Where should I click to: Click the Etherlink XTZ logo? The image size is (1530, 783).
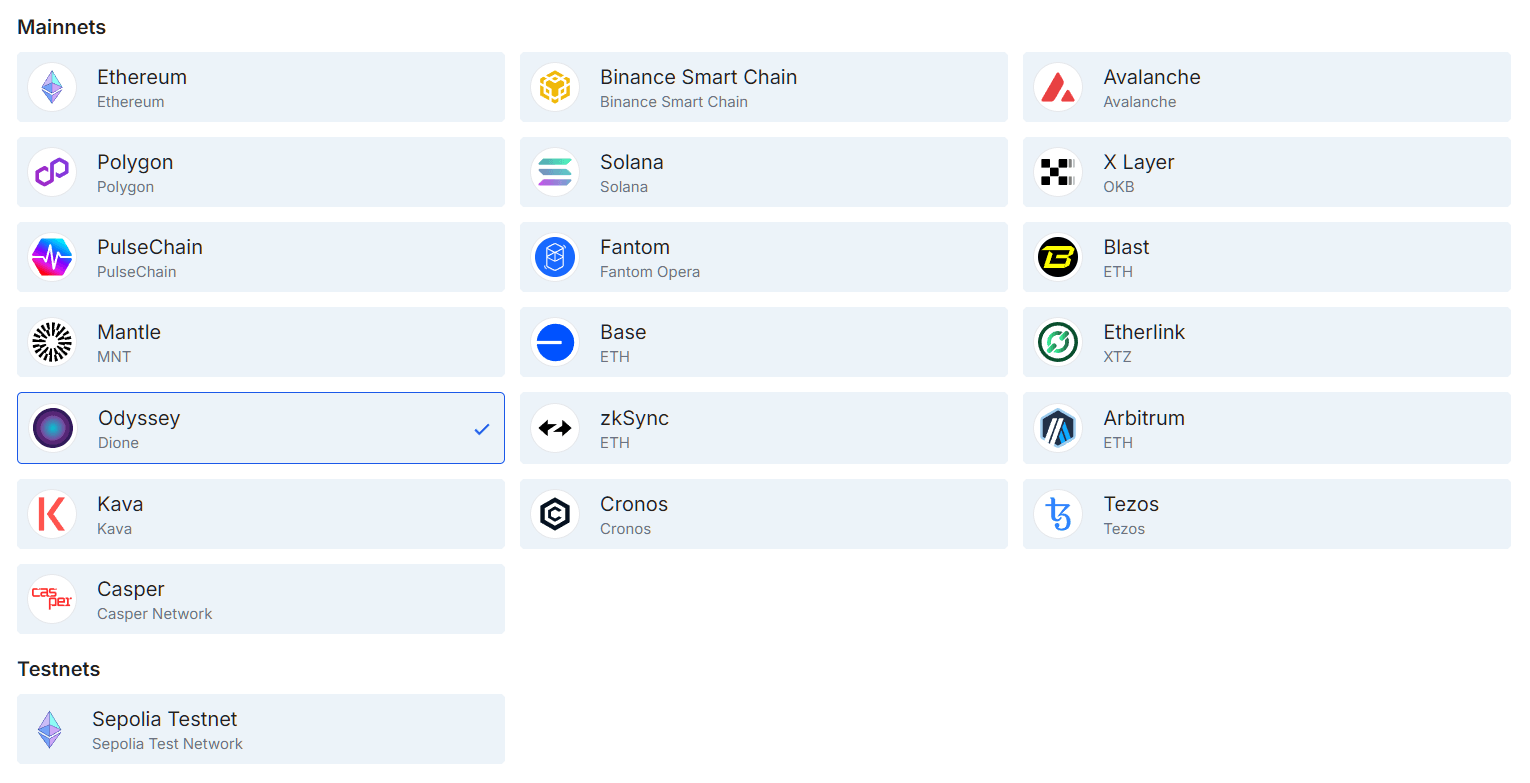[x=1058, y=342]
